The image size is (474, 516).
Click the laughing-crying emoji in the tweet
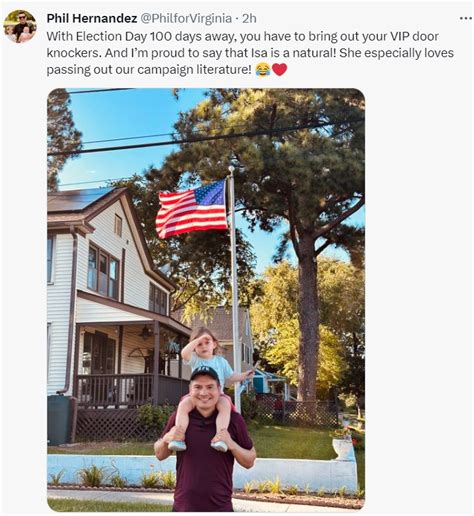(263, 70)
